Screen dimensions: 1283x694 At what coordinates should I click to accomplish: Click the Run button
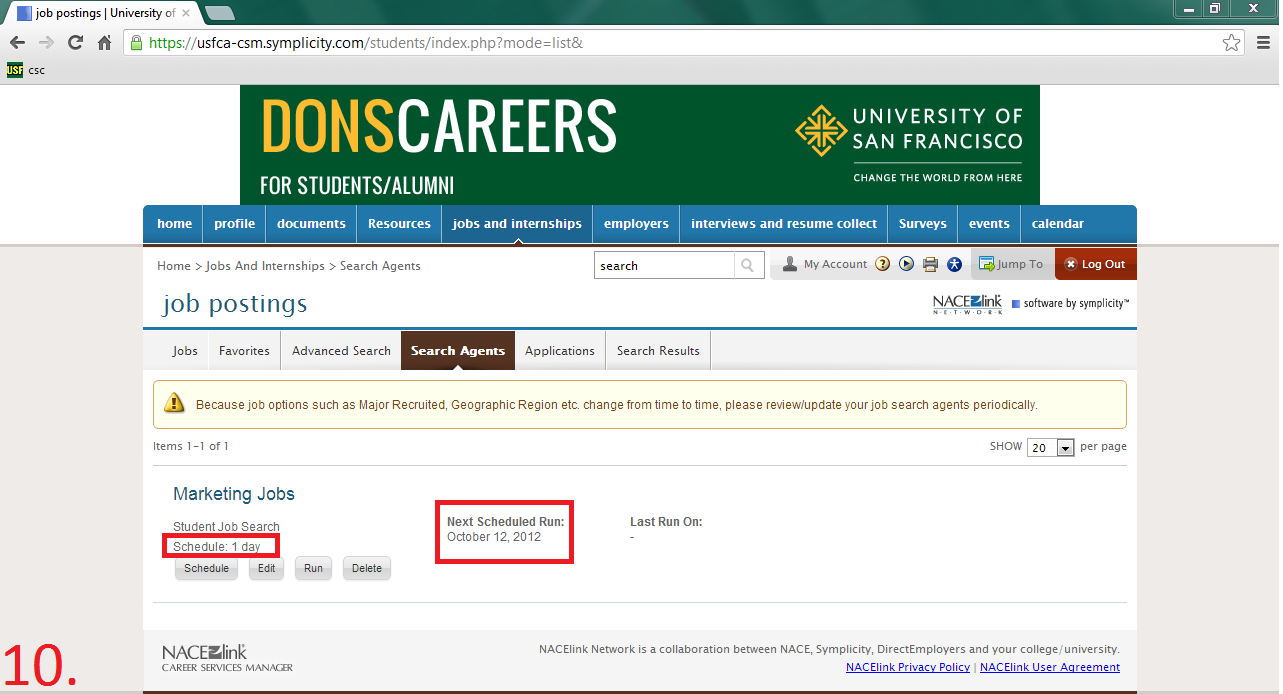coord(313,568)
